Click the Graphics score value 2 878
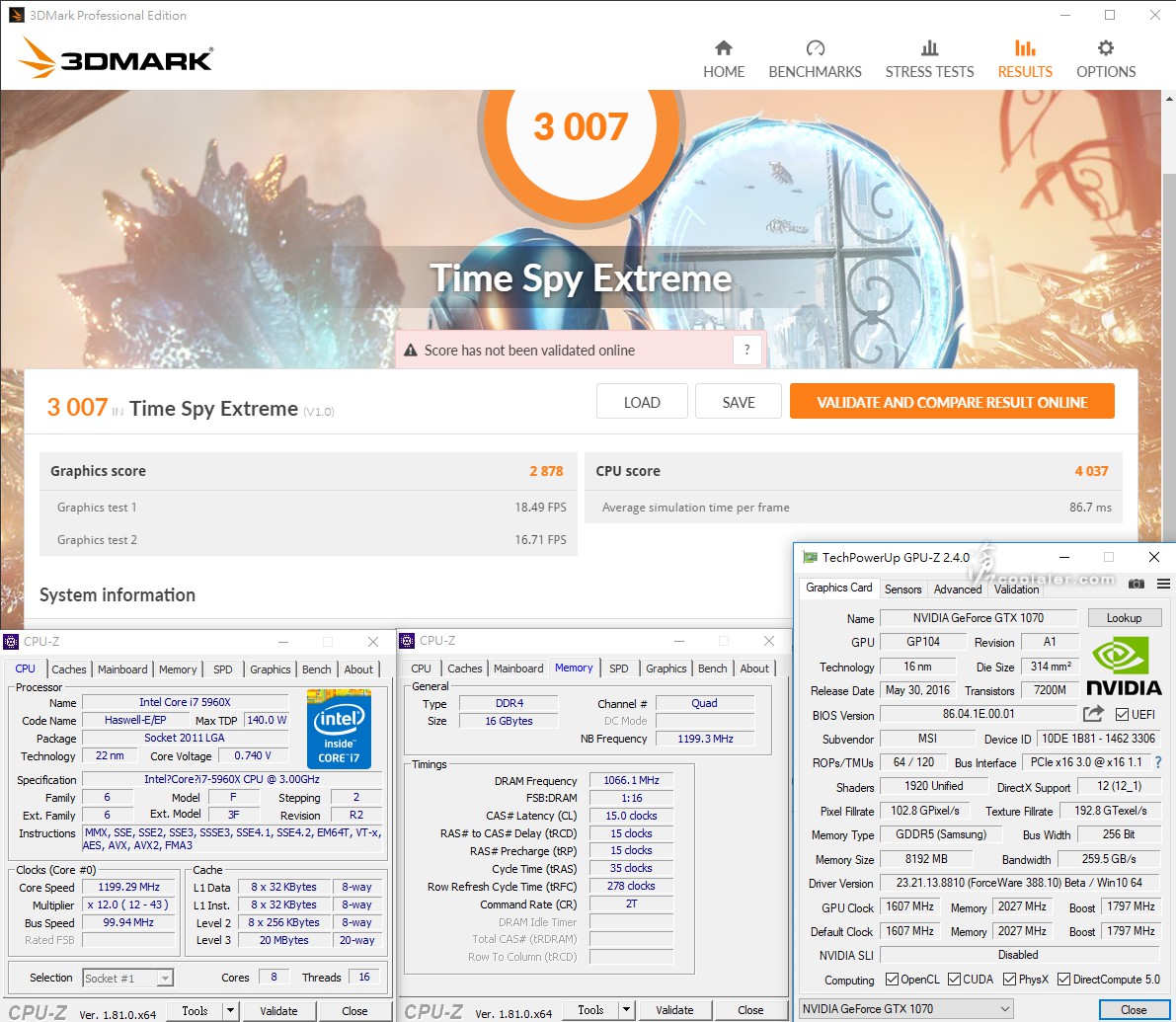The width and height of the screenshot is (1176, 1022). [546, 471]
